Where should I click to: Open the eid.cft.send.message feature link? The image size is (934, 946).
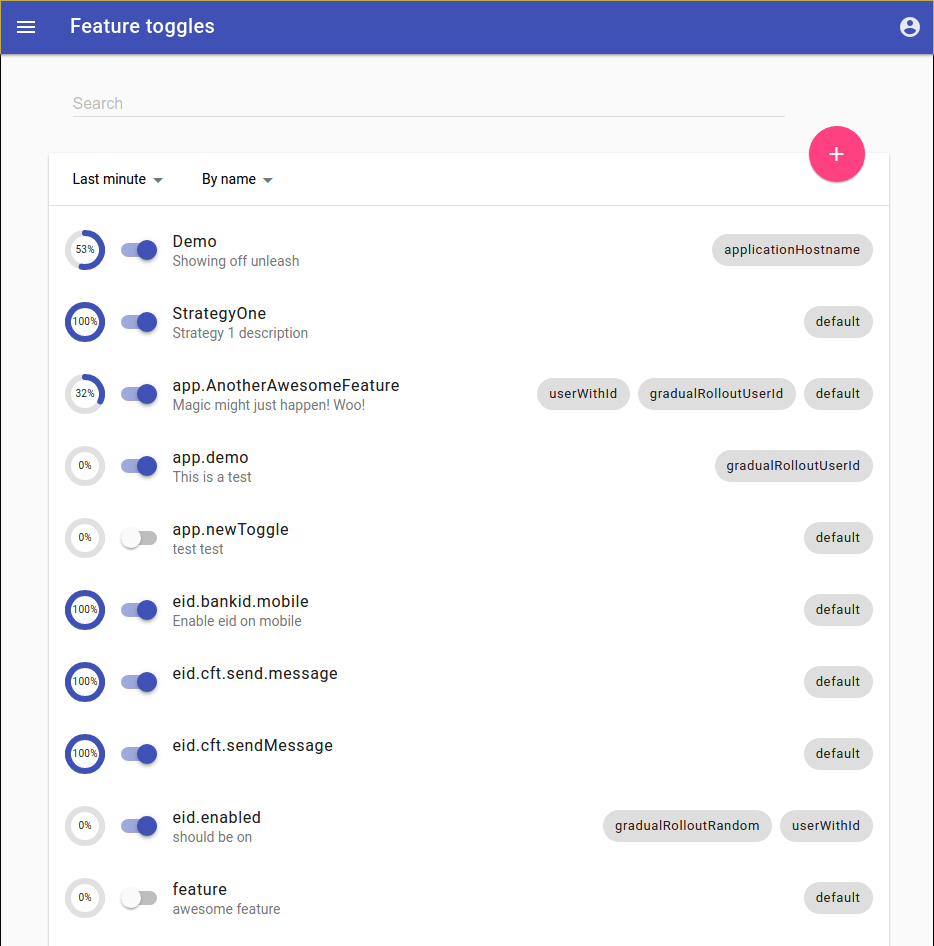tap(255, 674)
